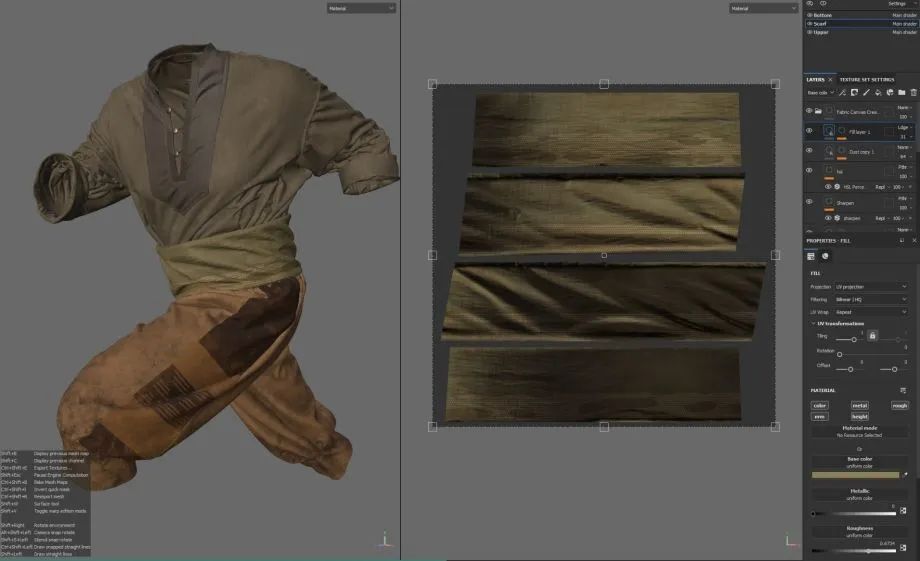Close the Properties - Fill panel
The image size is (920, 561).
913,241
